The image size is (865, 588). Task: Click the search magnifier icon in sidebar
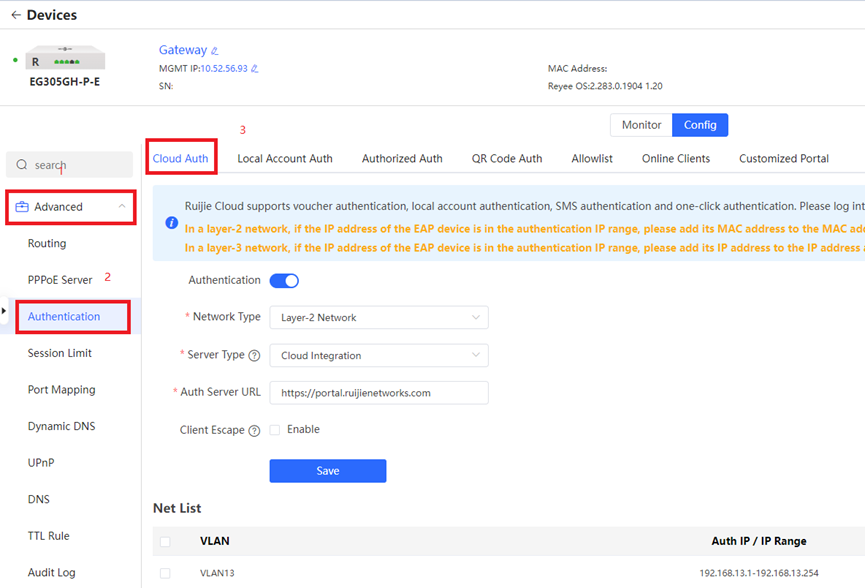[x=23, y=165]
